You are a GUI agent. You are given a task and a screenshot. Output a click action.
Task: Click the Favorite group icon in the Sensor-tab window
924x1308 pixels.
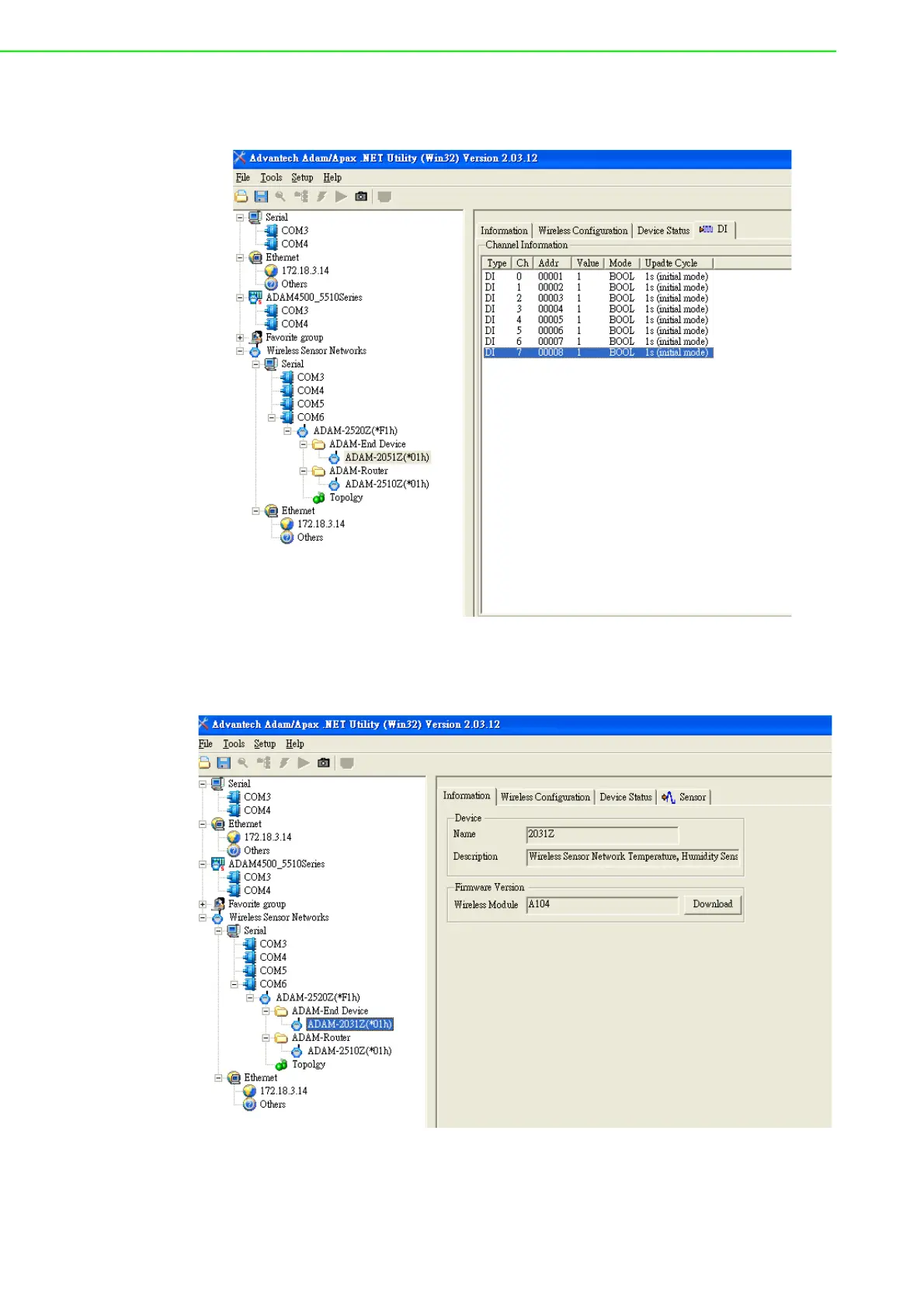click(218, 904)
